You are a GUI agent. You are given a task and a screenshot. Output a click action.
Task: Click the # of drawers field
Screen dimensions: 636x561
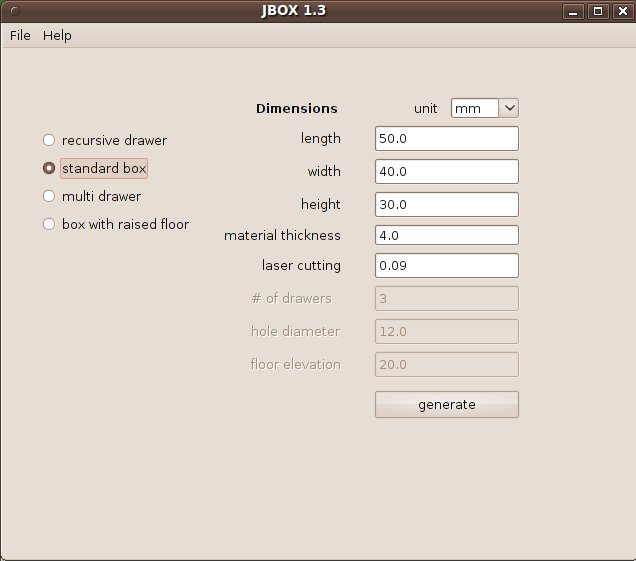(x=446, y=298)
